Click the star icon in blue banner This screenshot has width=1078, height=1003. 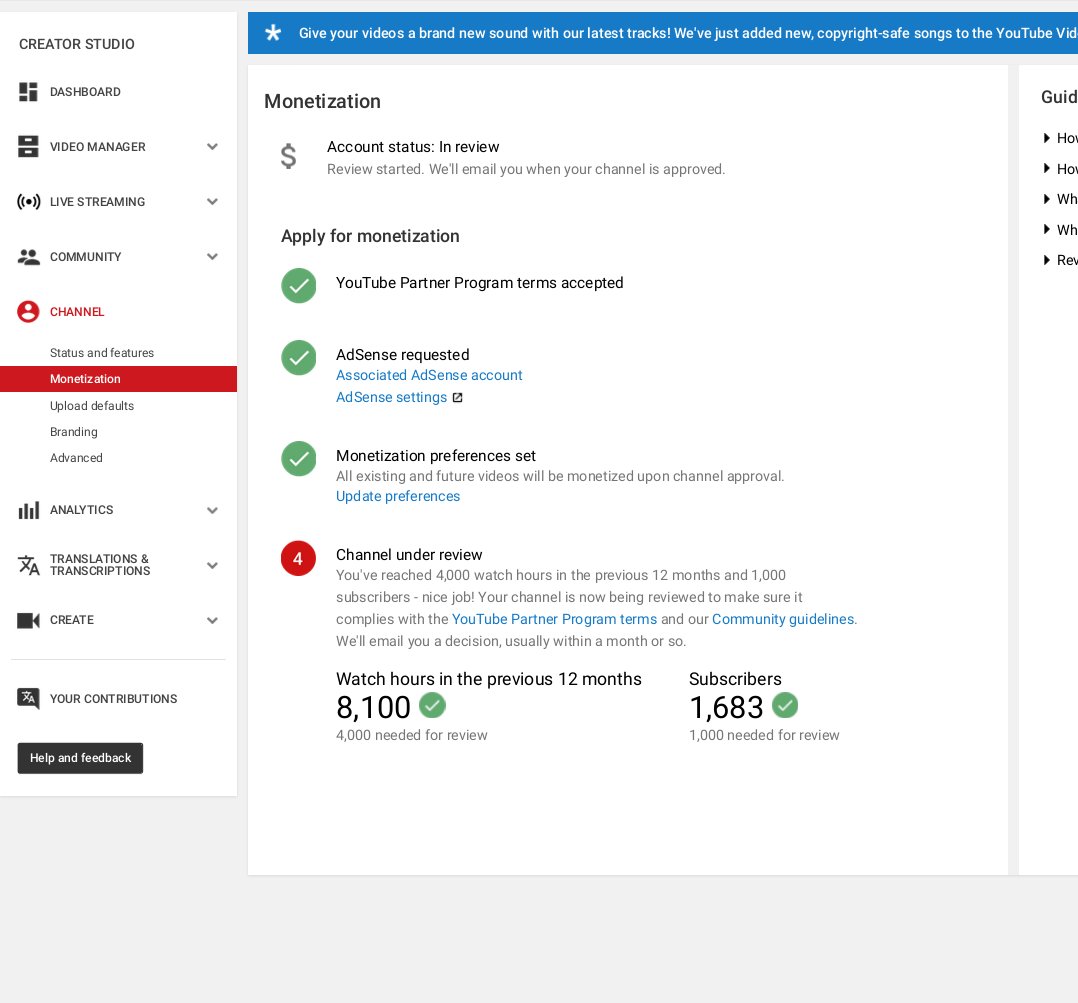pyautogui.click(x=273, y=32)
